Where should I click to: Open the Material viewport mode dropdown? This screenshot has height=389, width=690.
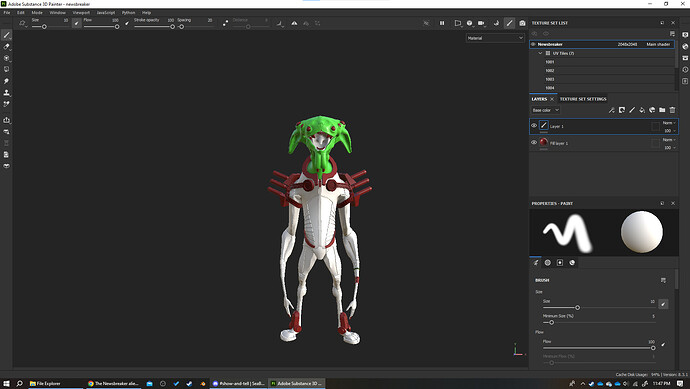click(x=495, y=38)
